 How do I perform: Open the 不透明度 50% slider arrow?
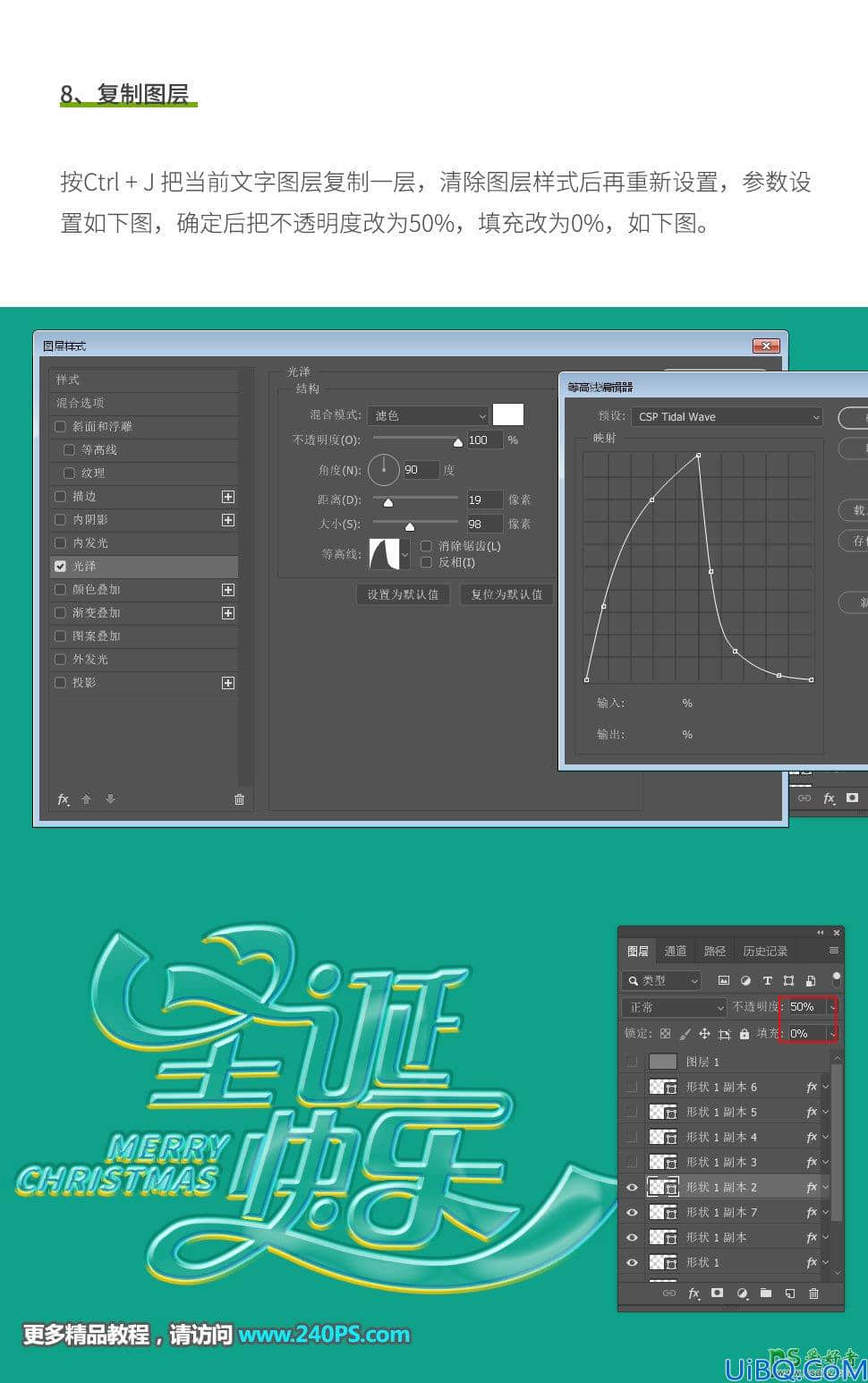[x=833, y=1007]
